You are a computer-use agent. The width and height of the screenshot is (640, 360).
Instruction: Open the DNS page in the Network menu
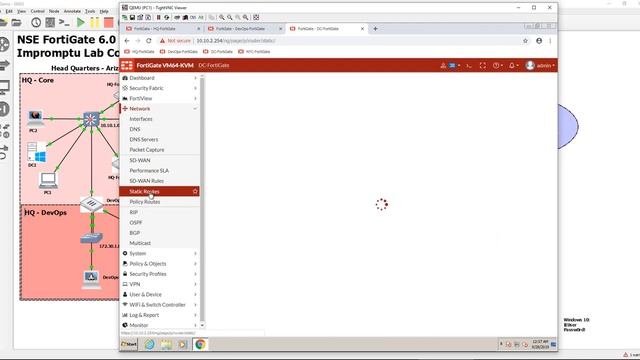coord(135,129)
